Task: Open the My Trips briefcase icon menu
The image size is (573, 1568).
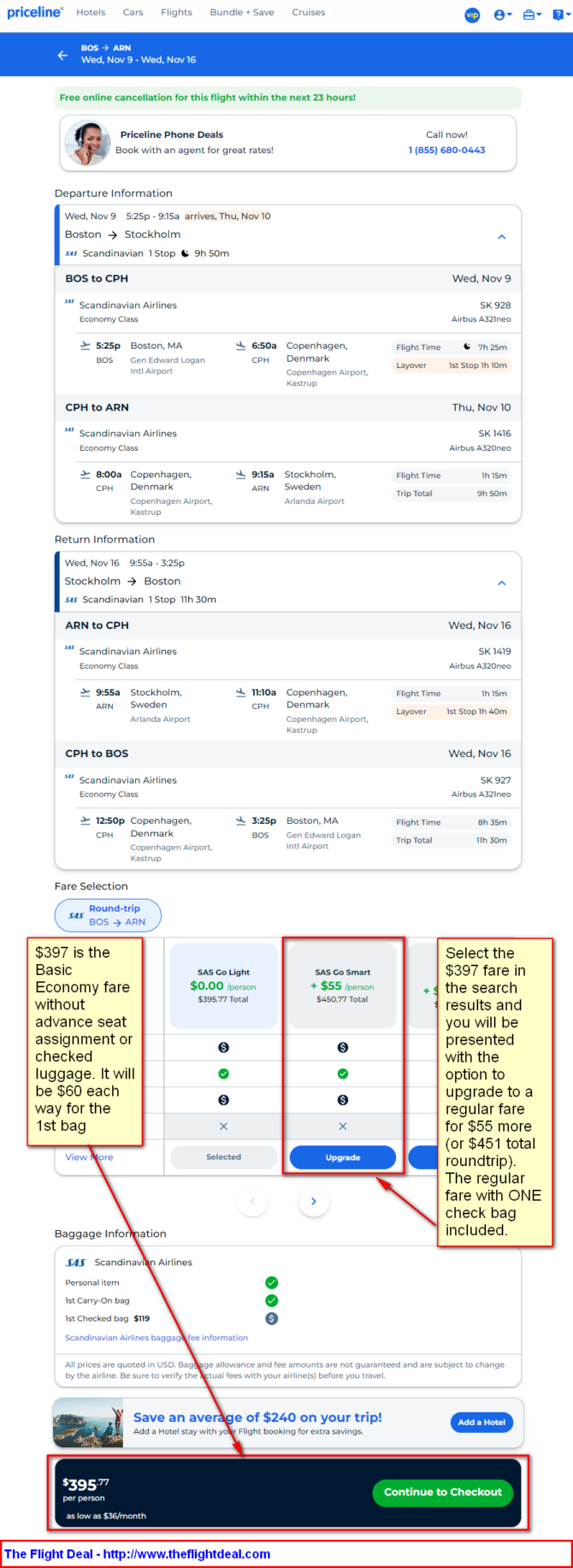Action: pos(532,15)
